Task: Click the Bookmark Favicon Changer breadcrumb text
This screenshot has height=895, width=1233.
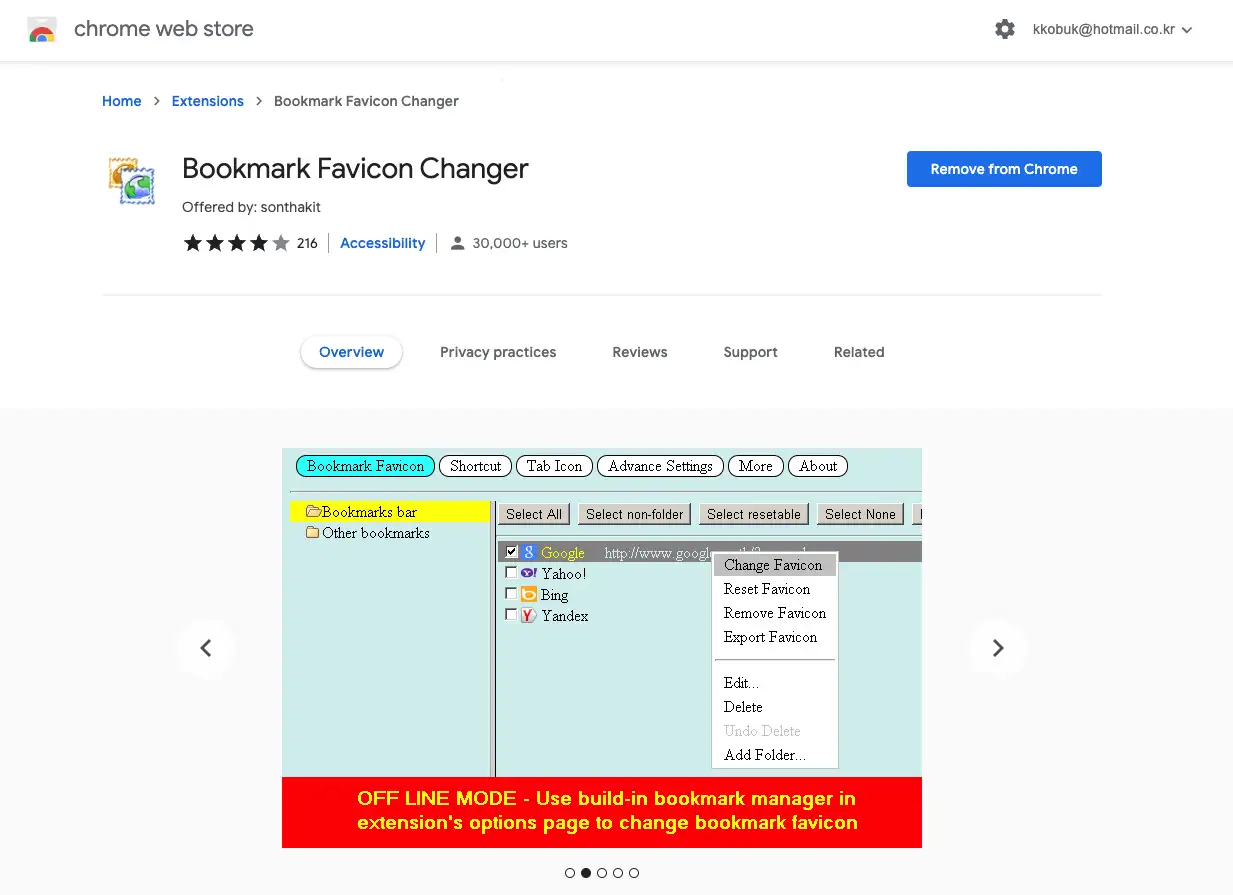Action: (366, 101)
